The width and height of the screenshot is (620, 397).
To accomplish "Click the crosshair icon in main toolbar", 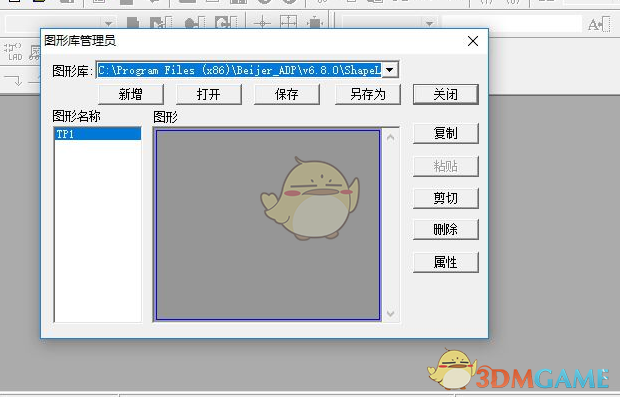I will (x=262, y=23).
